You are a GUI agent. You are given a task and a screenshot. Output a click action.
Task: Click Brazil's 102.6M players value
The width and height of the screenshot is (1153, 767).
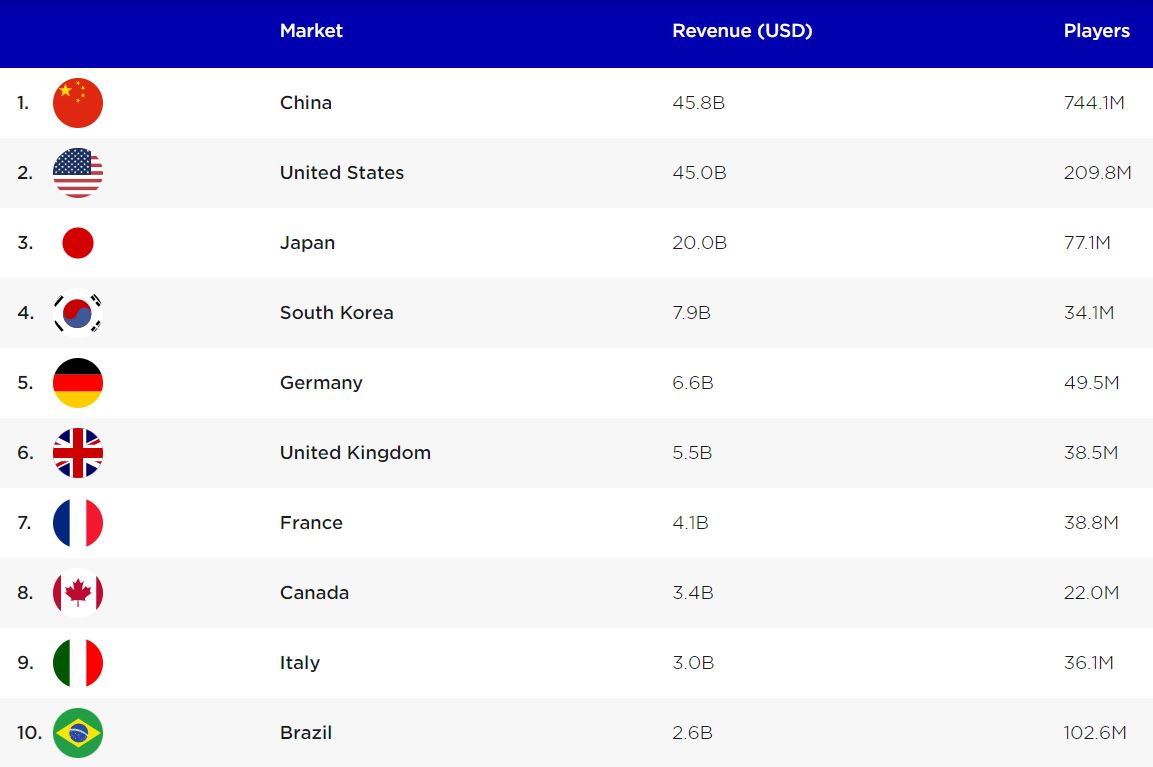[x=1095, y=733]
